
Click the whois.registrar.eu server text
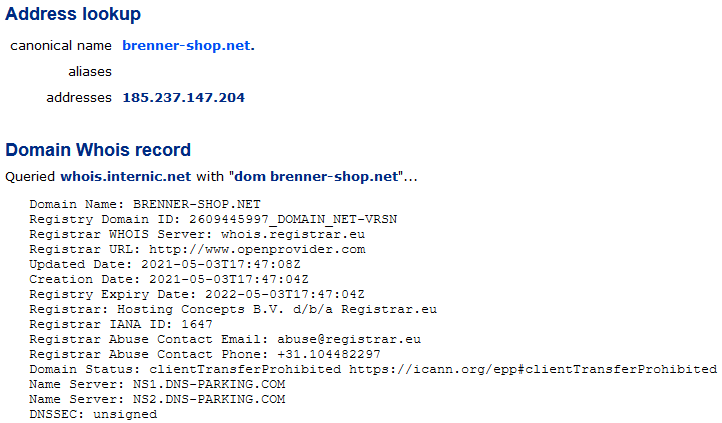pos(293,234)
